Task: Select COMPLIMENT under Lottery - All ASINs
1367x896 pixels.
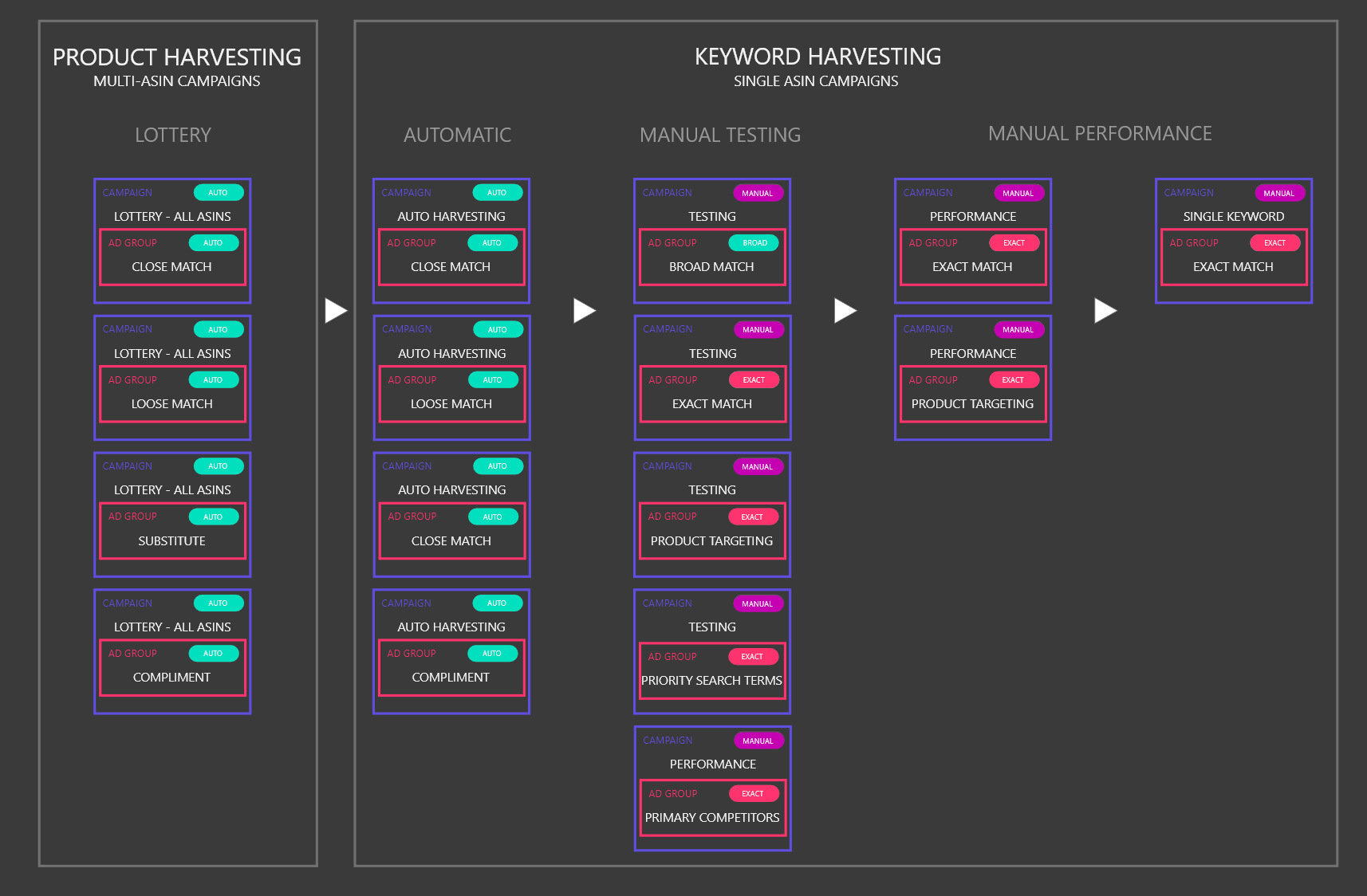Action: (172, 677)
